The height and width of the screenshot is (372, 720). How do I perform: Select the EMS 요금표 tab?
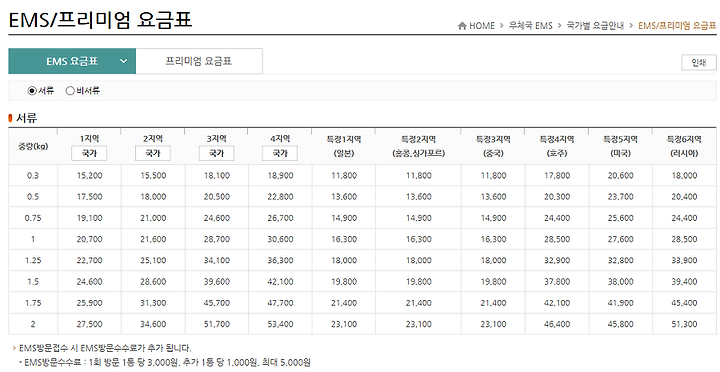pyautogui.click(x=72, y=61)
